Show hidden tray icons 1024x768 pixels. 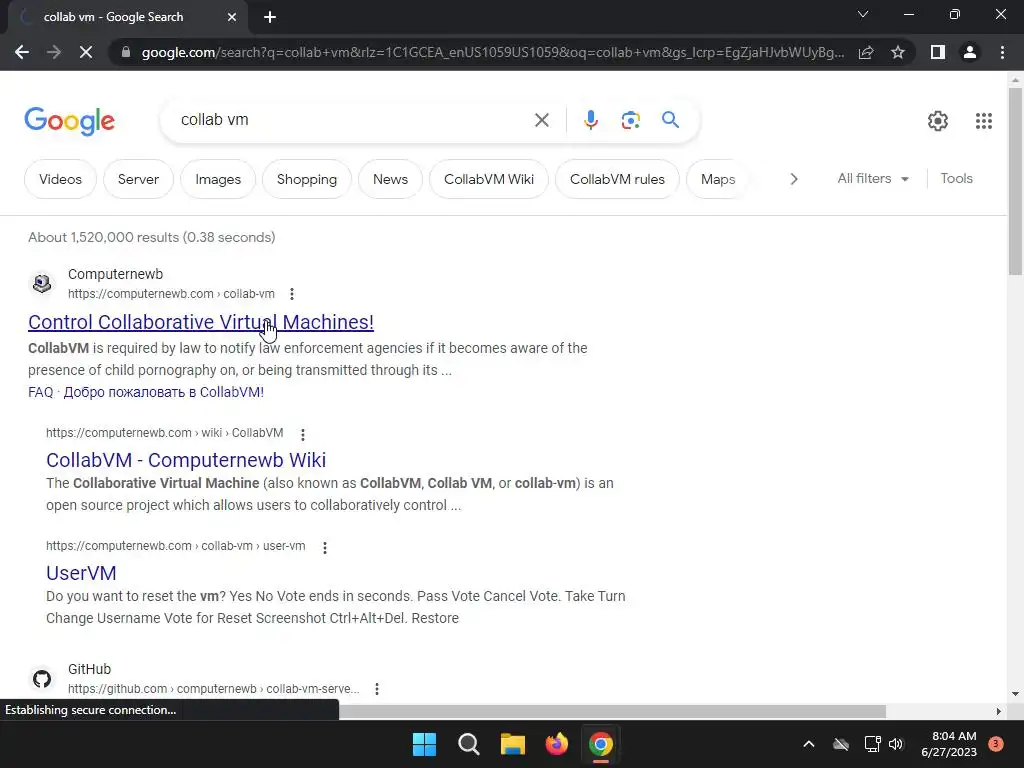pyautogui.click(x=808, y=744)
